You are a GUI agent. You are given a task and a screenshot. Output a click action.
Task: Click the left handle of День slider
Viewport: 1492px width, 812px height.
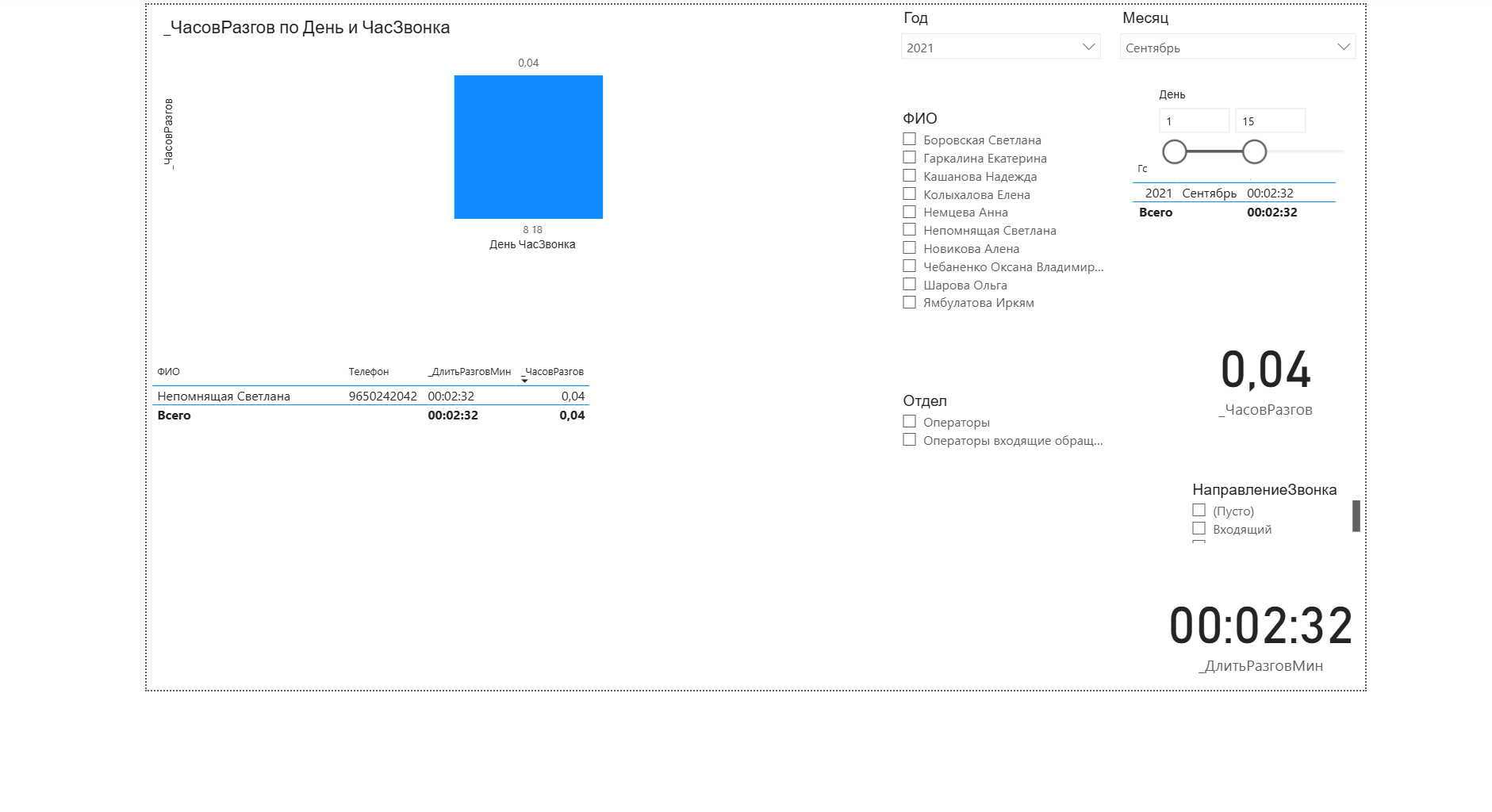point(1175,151)
